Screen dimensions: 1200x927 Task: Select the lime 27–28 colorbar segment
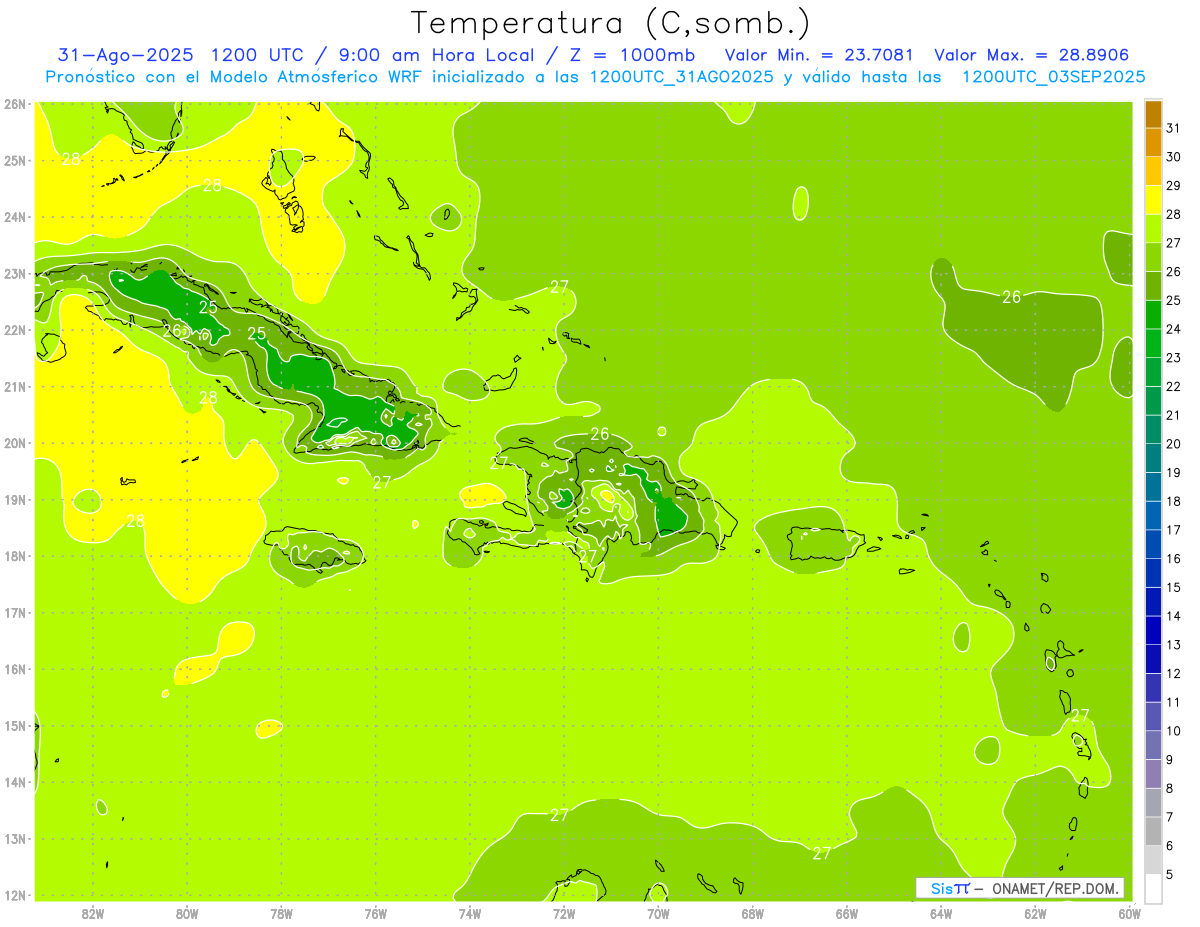1153,229
